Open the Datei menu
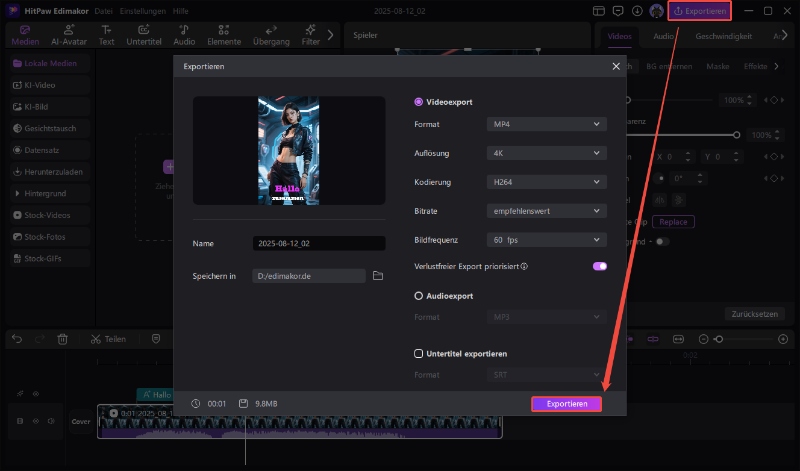 click(x=103, y=11)
